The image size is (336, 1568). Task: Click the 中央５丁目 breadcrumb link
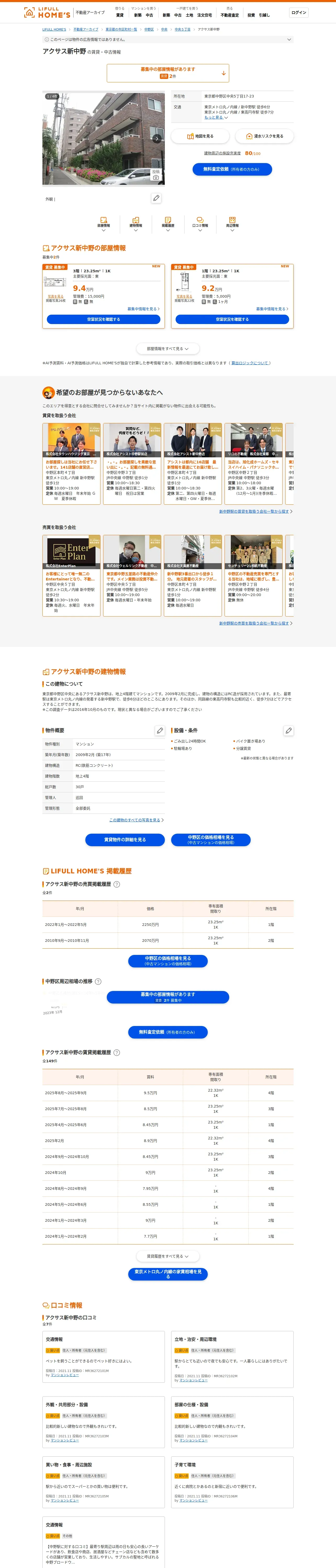182,29
